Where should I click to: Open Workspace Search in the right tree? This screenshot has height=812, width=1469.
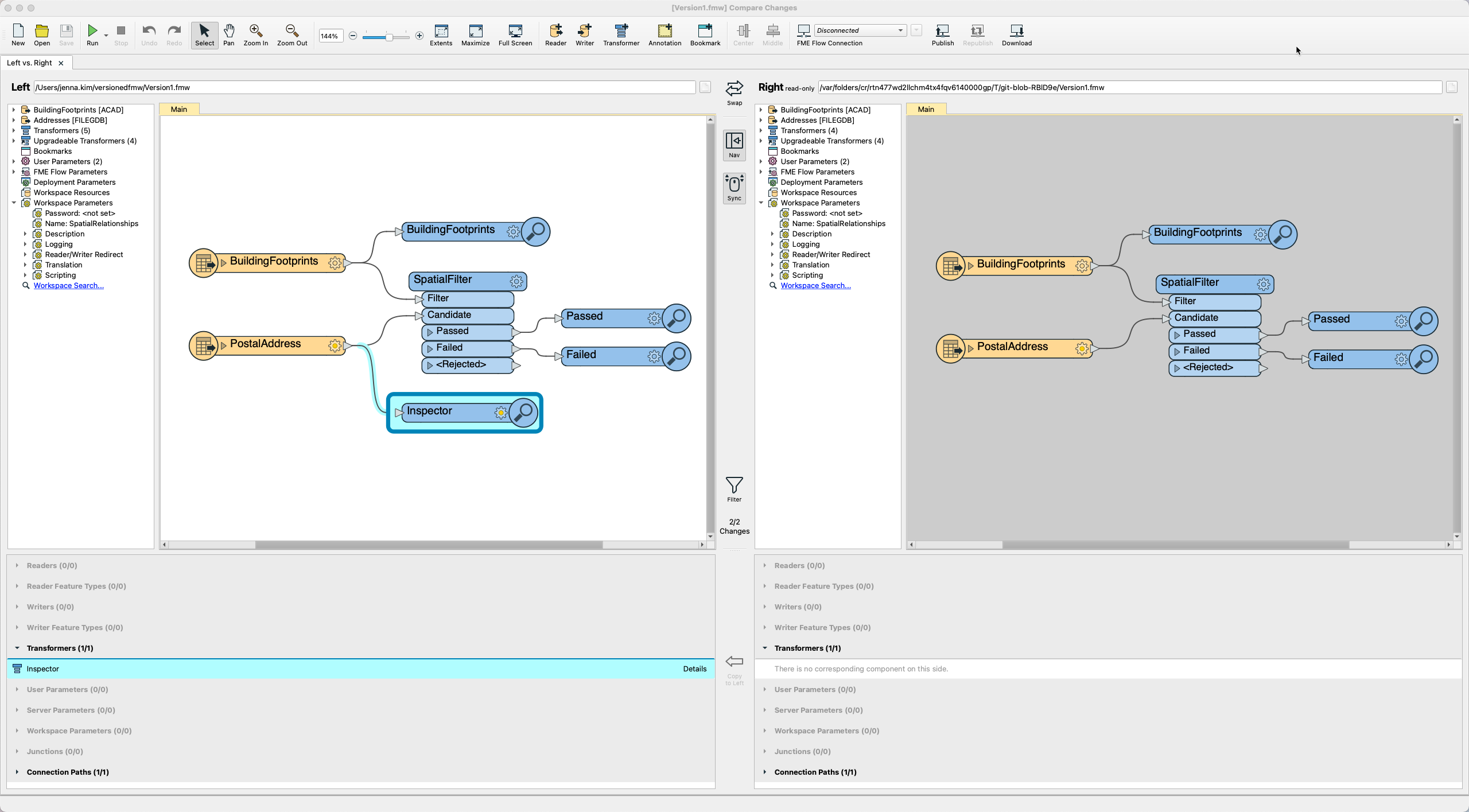click(815, 285)
